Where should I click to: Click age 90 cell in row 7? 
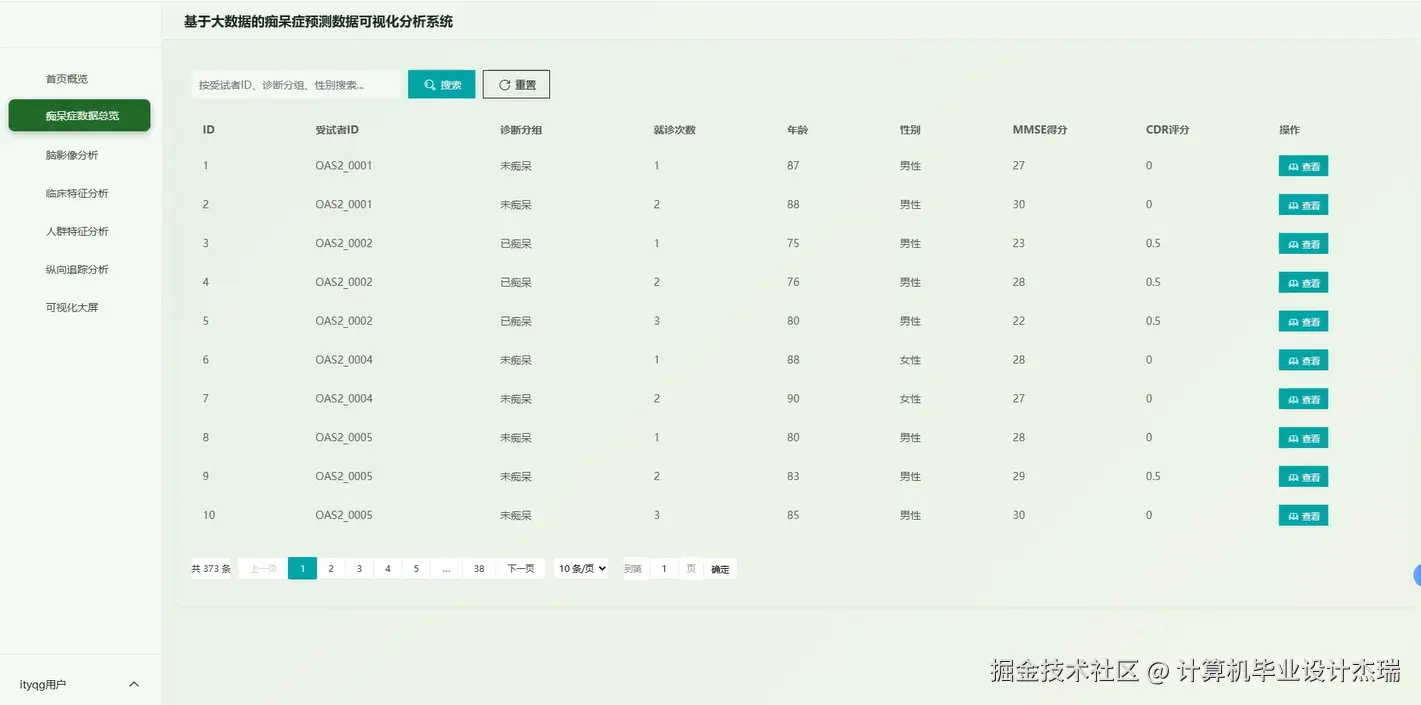(793, 399)
